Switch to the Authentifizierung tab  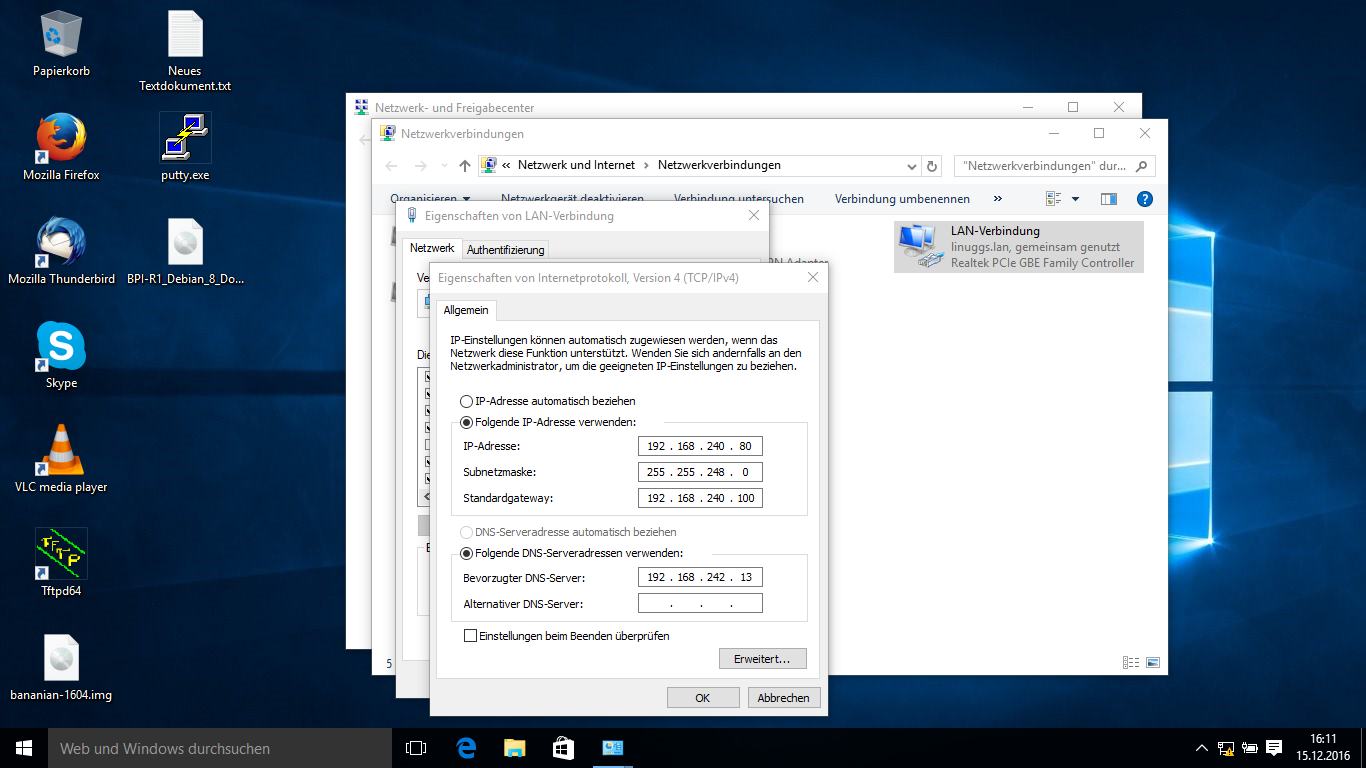(505, 250)
